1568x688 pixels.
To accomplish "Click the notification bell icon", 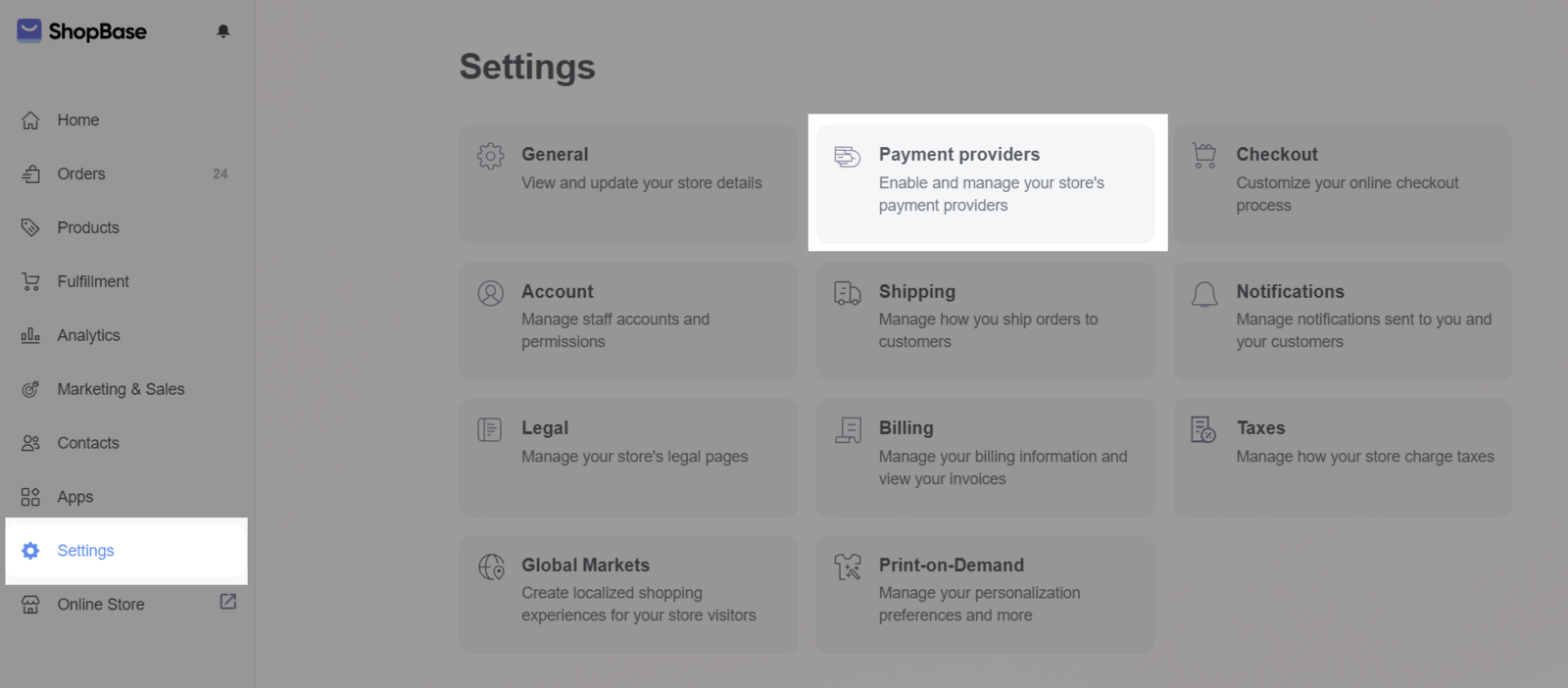I will point(223,31).
